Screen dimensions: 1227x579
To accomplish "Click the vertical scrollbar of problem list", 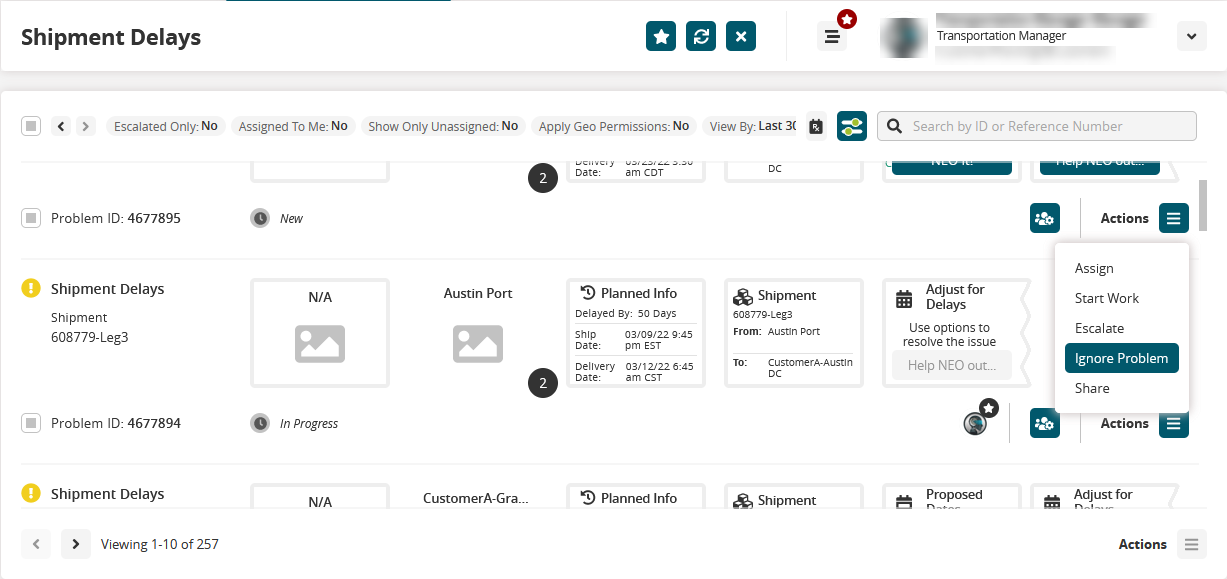I will 1203,205.
